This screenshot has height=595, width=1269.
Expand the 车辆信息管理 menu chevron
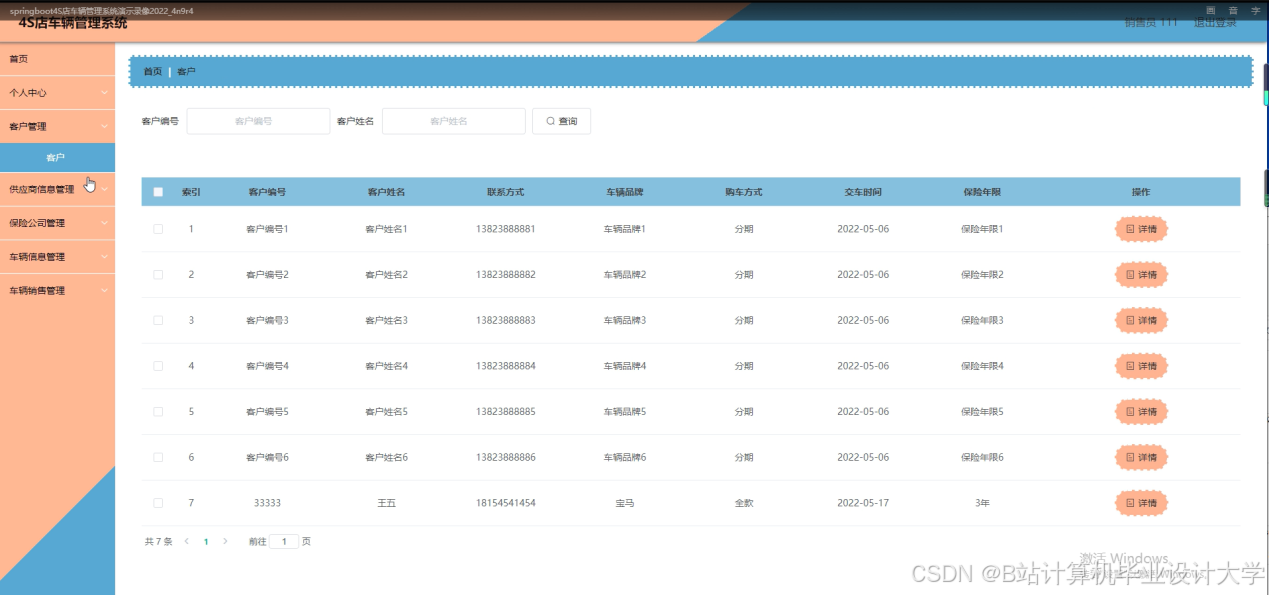coord(104,257)
